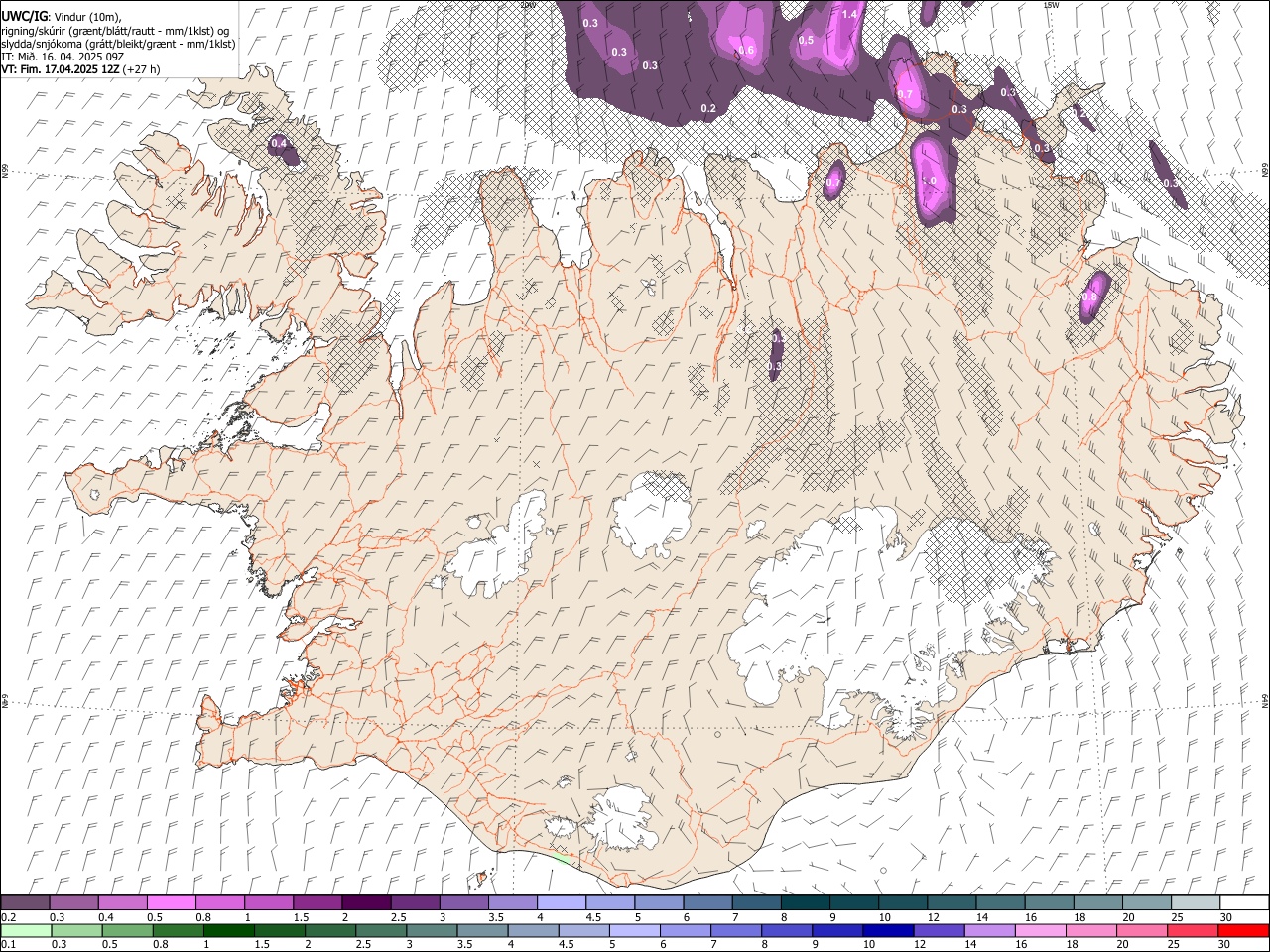The height and width of the screenshot is (952, 1270).
Task: Click the darkest purple 2–2.5 upper legend swatch
Action: [366, 903]
